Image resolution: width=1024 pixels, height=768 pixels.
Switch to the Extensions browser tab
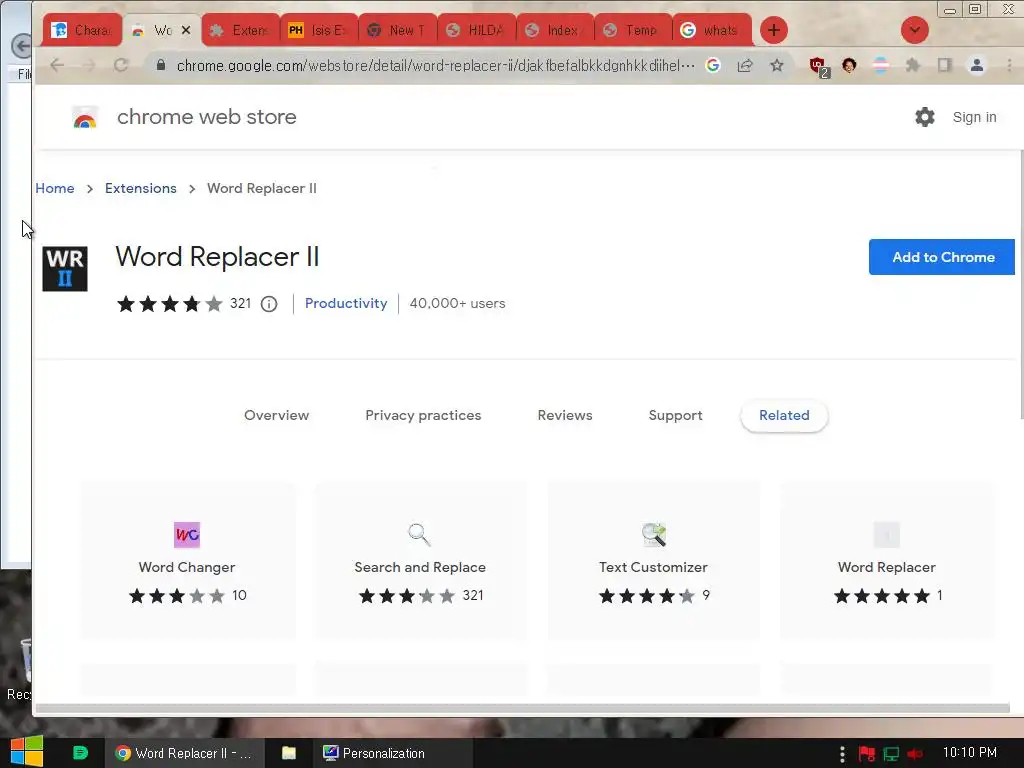tap(241, 30)
